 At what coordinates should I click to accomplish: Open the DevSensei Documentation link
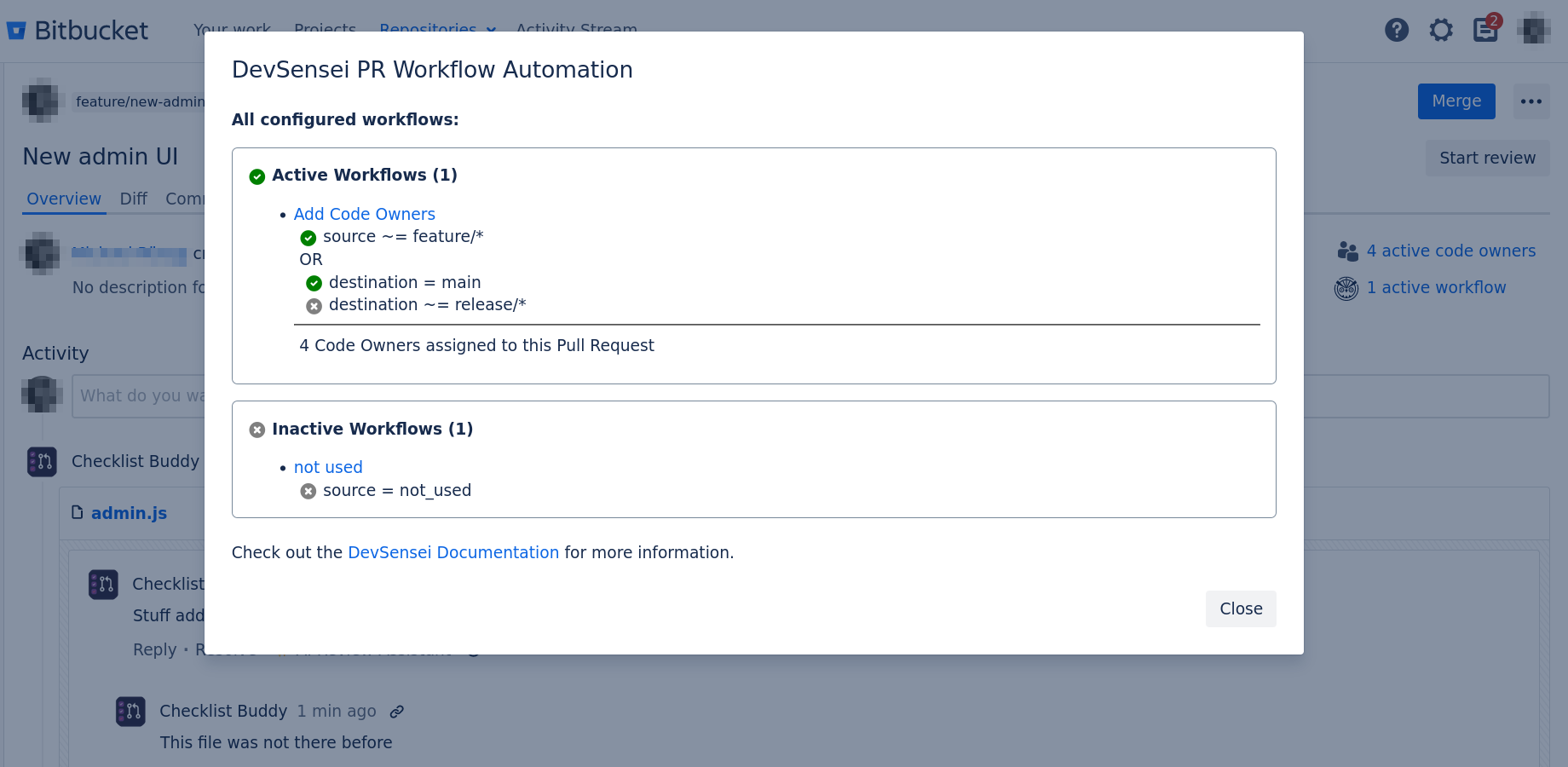[453, 552]
